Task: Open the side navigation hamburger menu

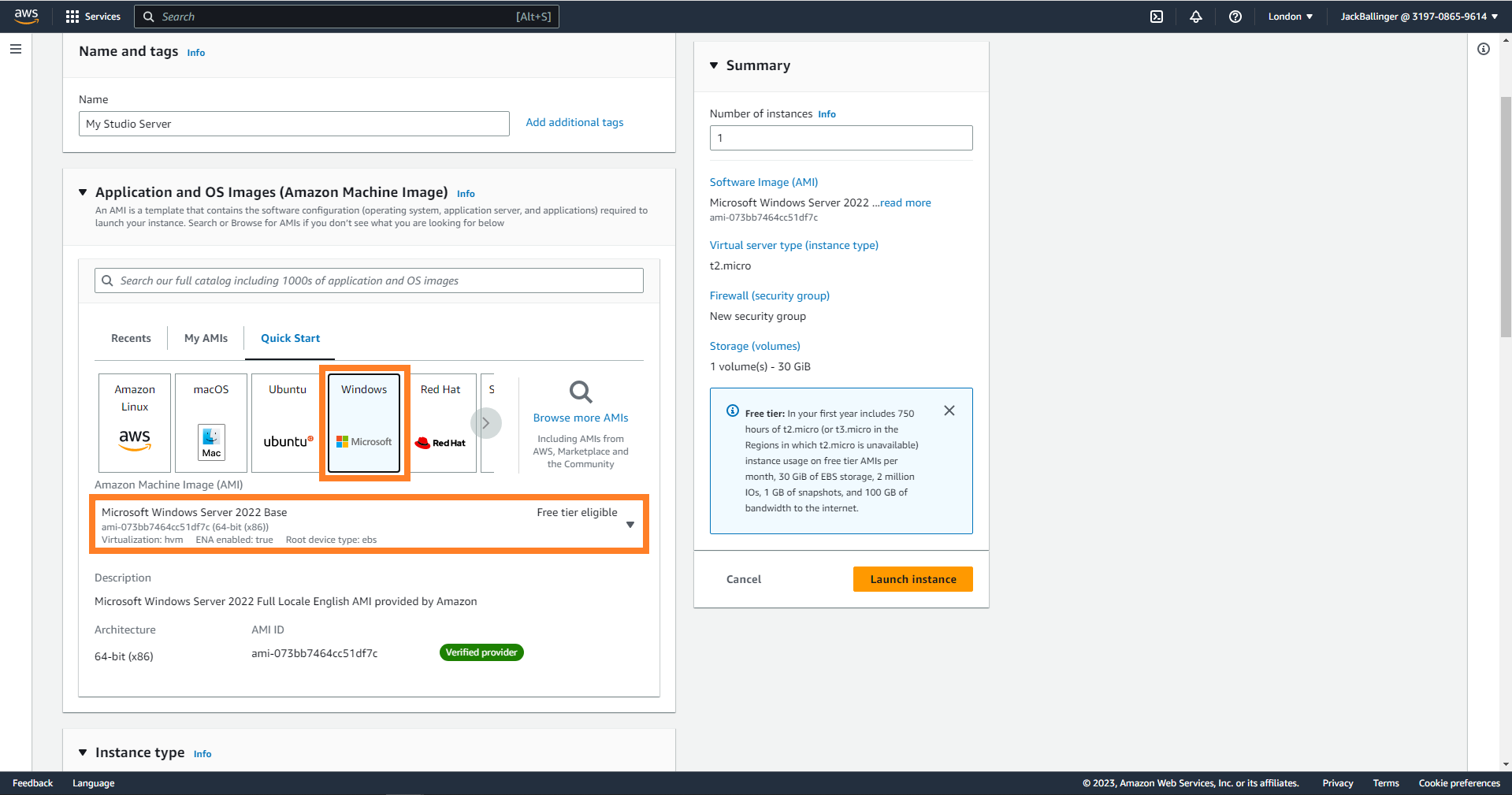Action: (16, 49)
